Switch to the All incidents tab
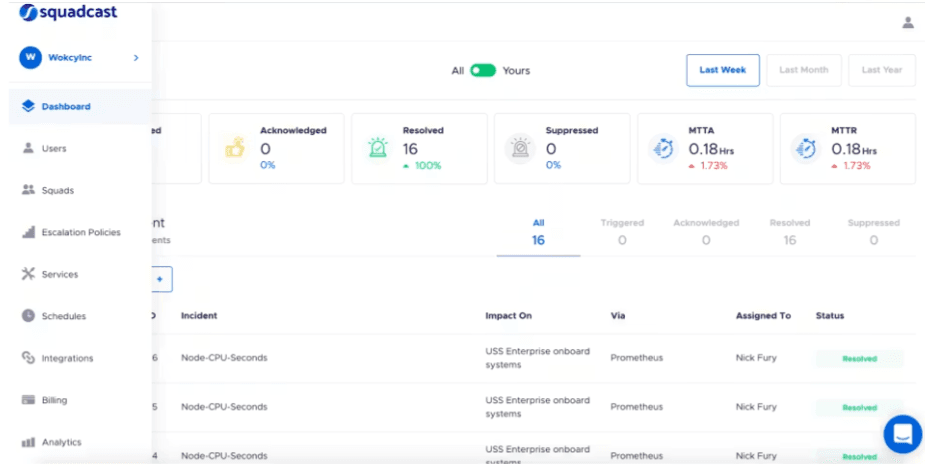The width and height of the screenshot is (925, 471). [538, 232]
